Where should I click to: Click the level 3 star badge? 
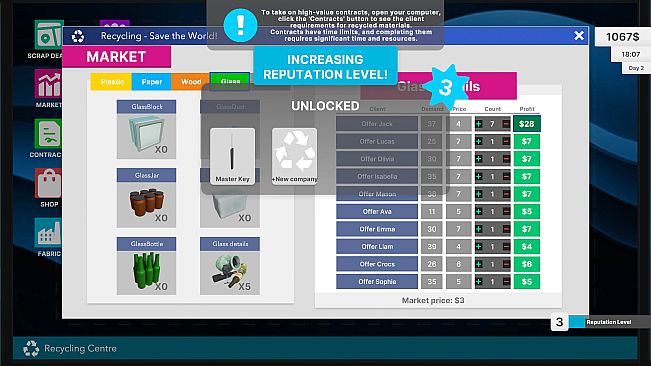445,87
